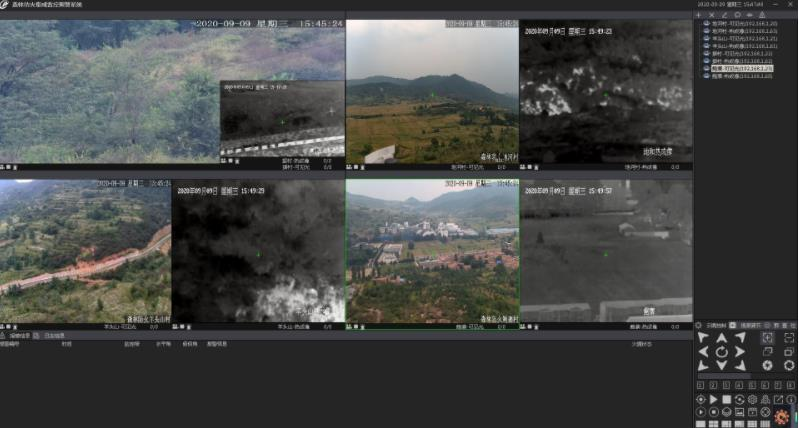Click the snapshot image icon
This screenshot has width=799, height=428.
click(739, 412)
